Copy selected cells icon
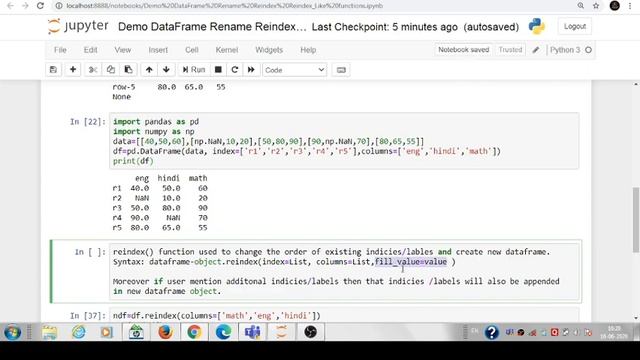Screen dimensions: 640x360 [x=111, y=70]
